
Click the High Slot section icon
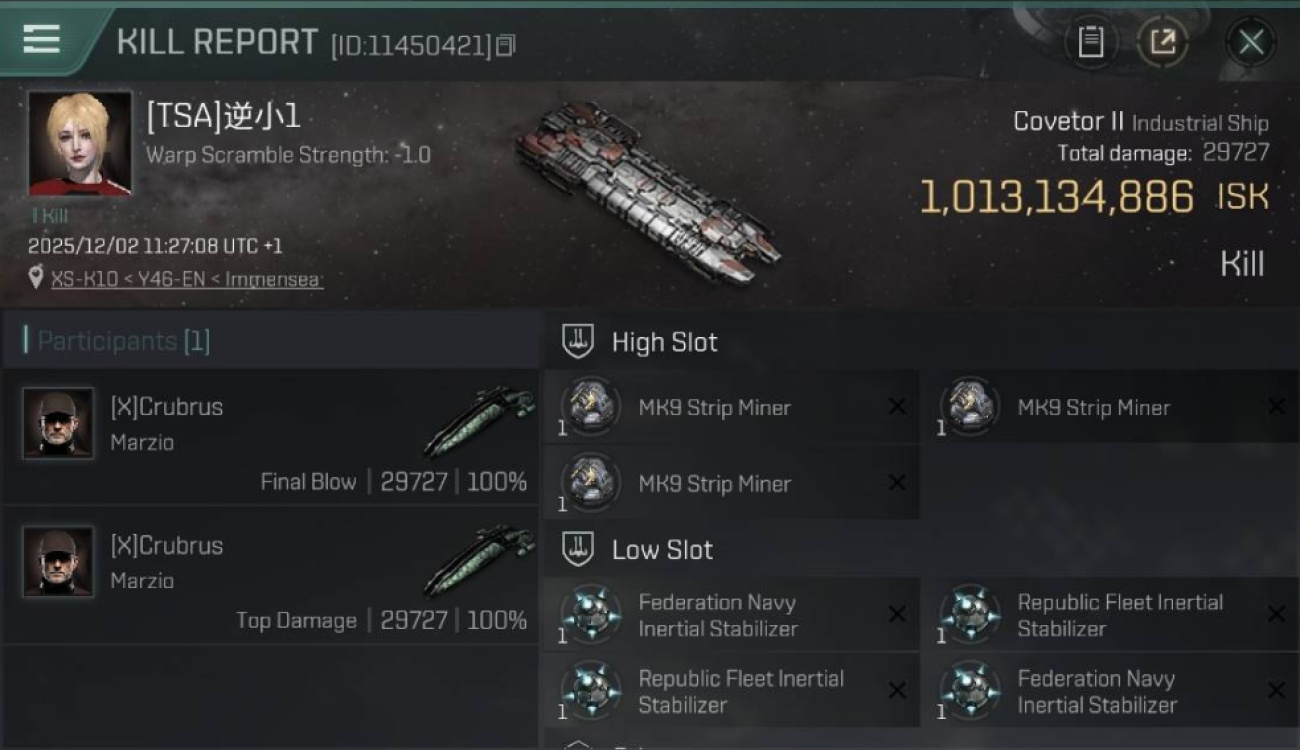click(578, 342)
